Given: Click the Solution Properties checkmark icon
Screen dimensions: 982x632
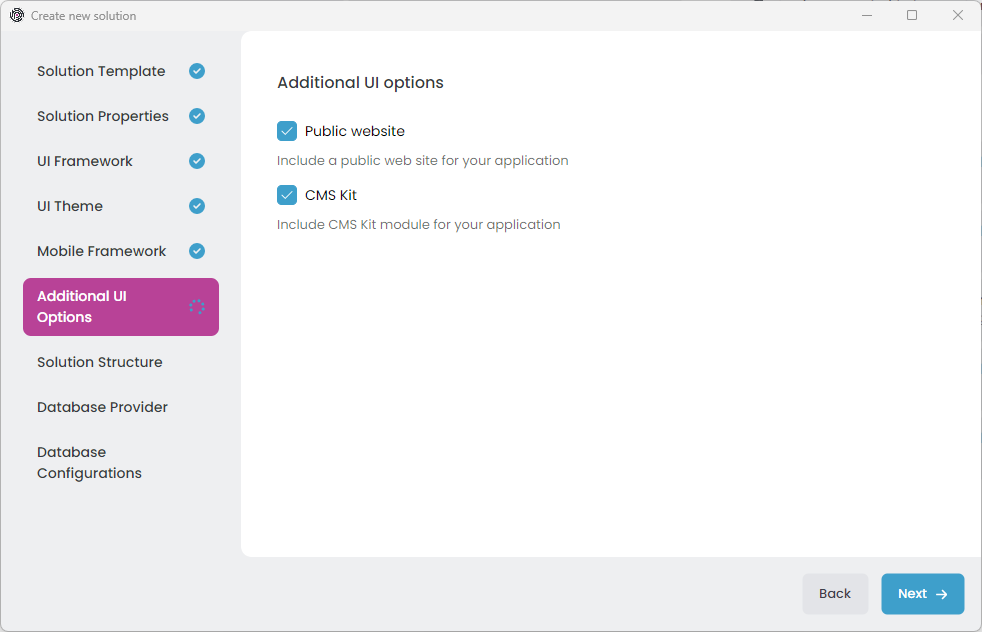Looking at the screenshot, I should click(197, 116).
